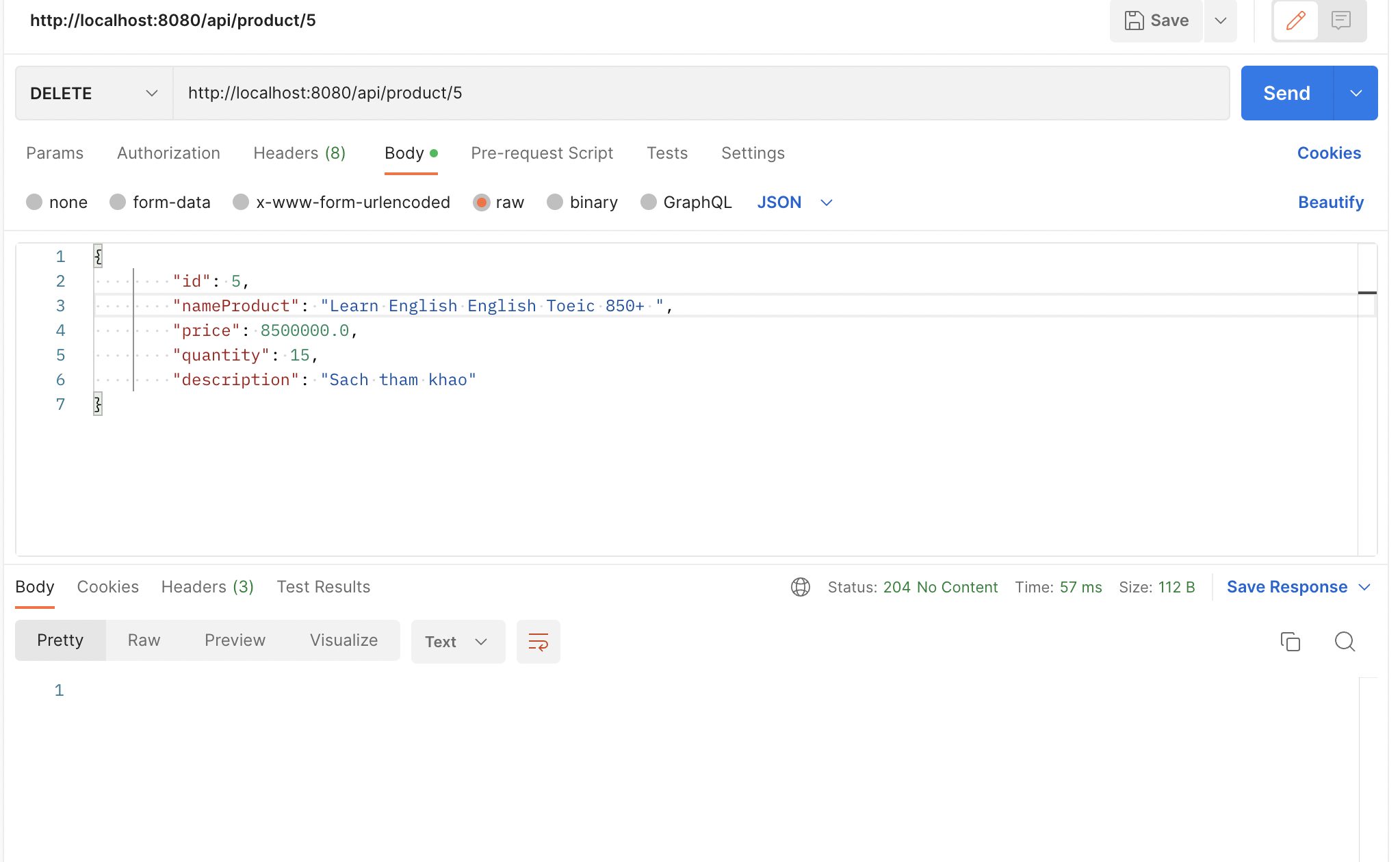Open the Text response format dropdown
Viewport: 1400px width, 862px height.
(x=458, y=642)
